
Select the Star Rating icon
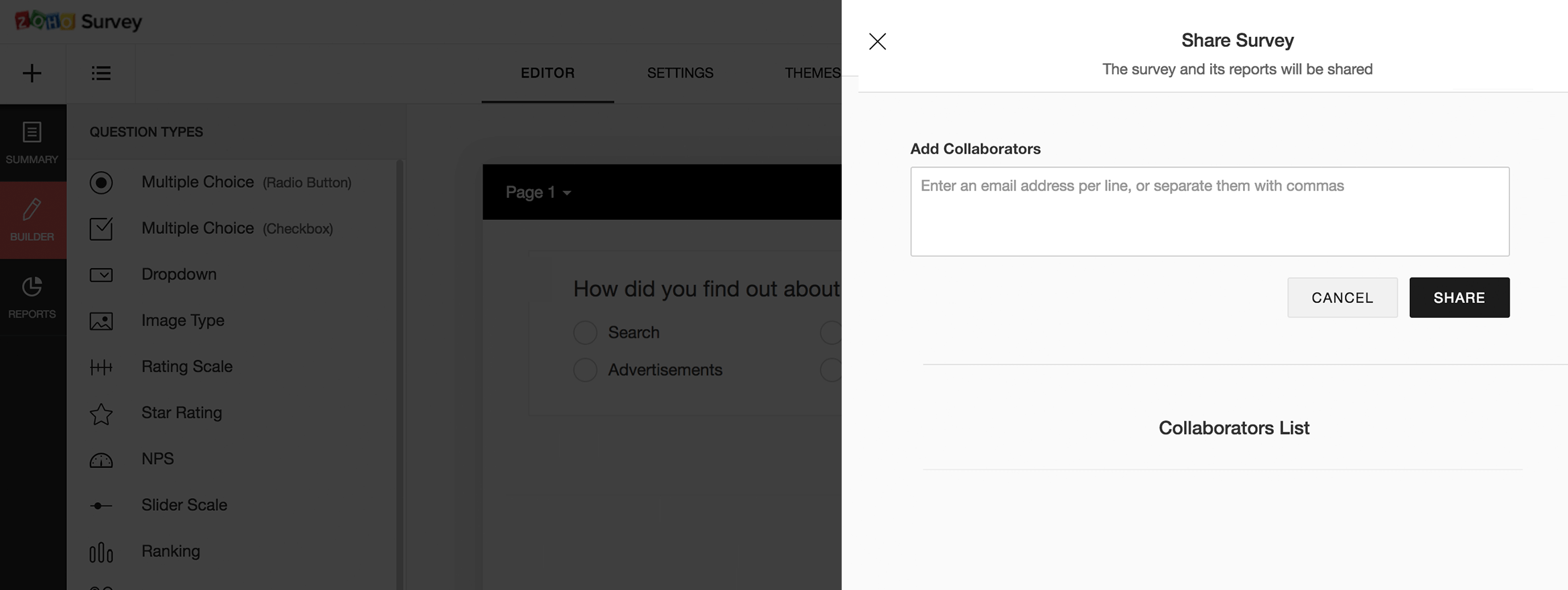tap(101, 414)
